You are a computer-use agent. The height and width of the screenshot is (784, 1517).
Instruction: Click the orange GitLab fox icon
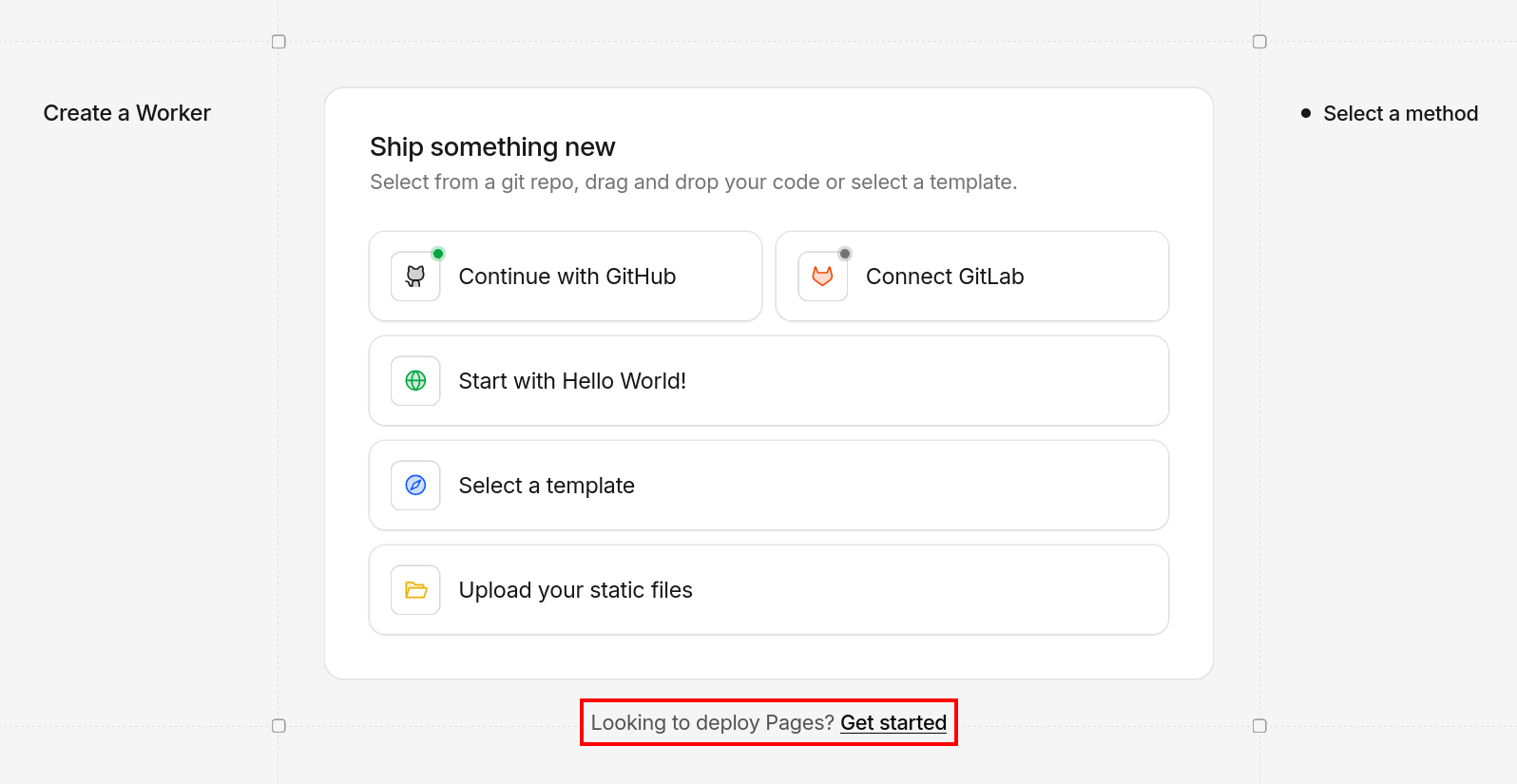pyautogui.click(x=822, y=277)
